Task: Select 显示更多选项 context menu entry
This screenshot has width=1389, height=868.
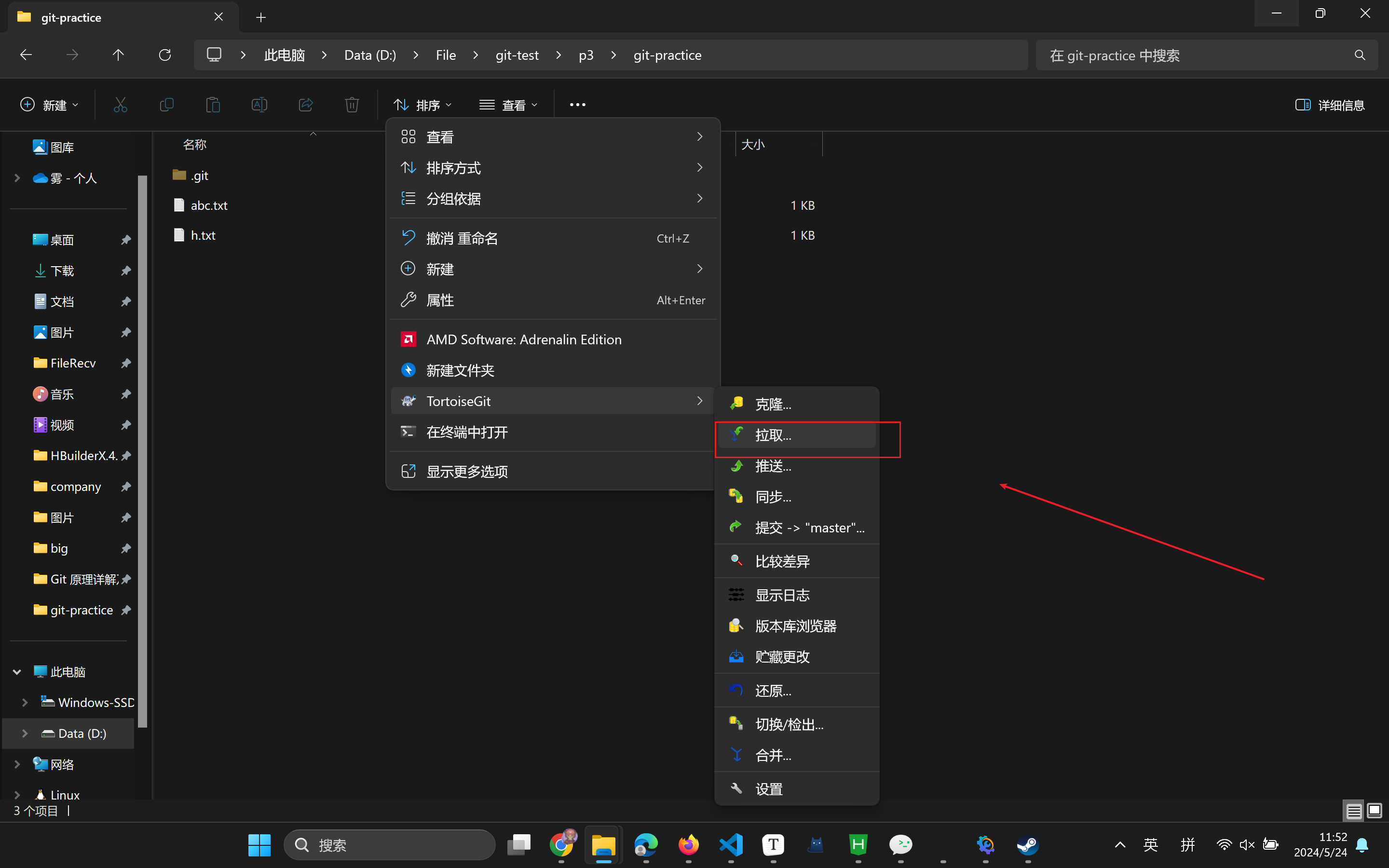Action: 467,471
